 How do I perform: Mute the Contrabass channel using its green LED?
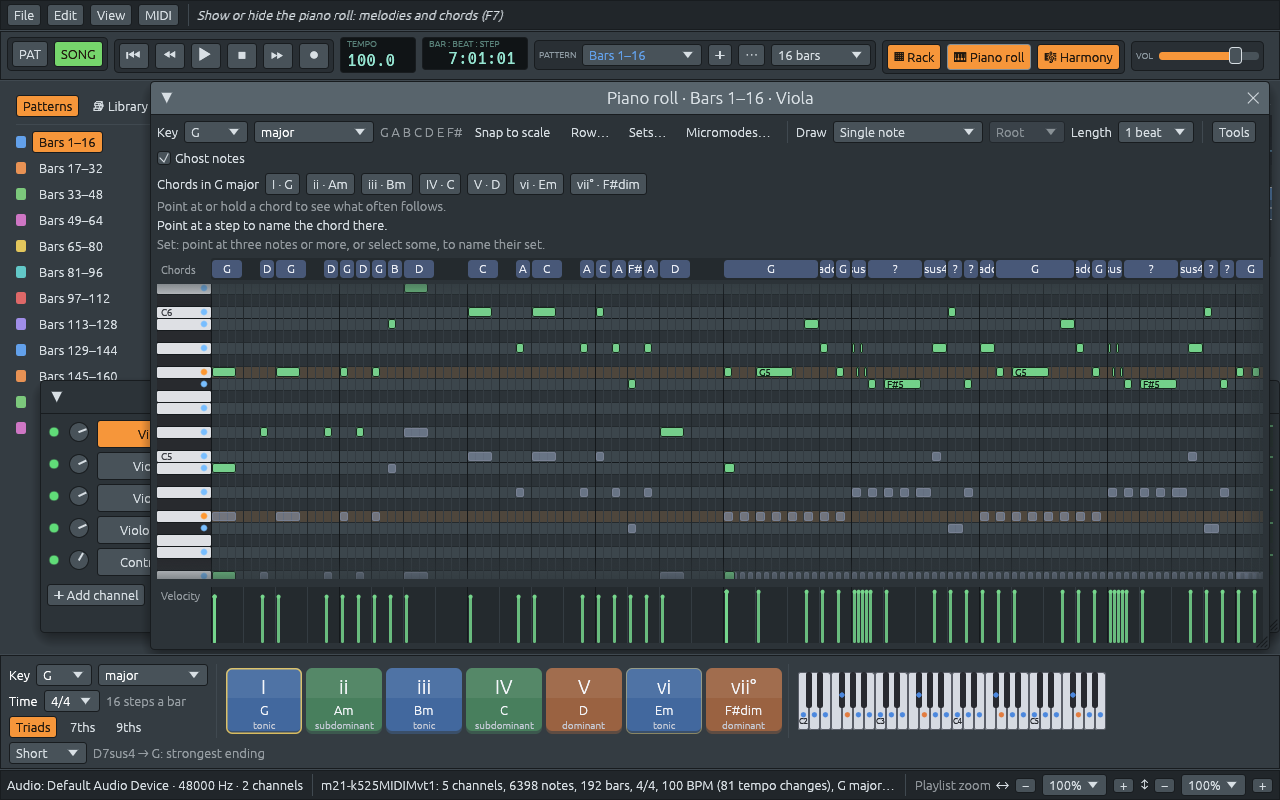pyautogui.click(x=54, y=561)
